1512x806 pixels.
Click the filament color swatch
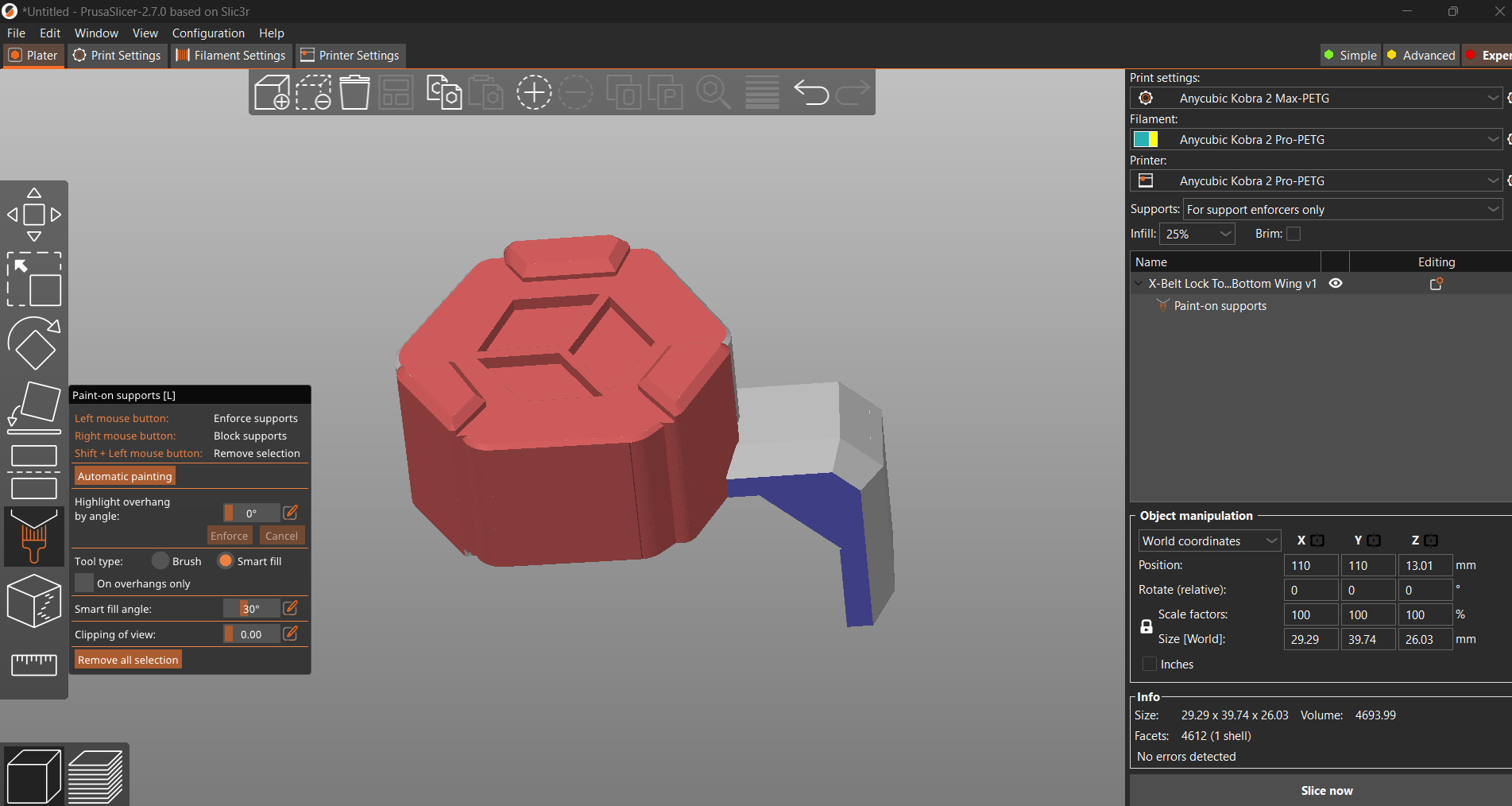click(x=1145, y=140)
